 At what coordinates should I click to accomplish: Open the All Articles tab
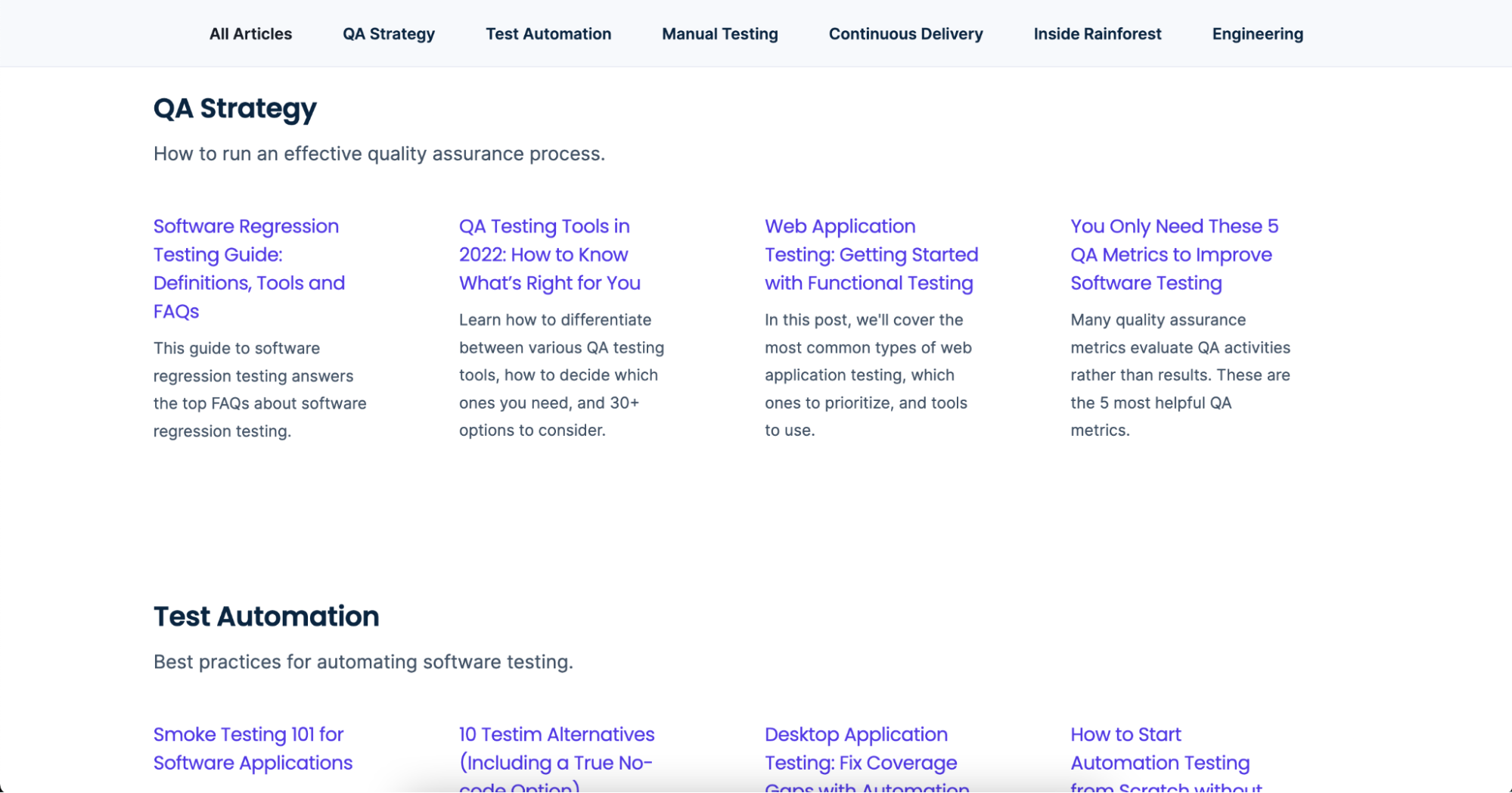tap(250, 34)
